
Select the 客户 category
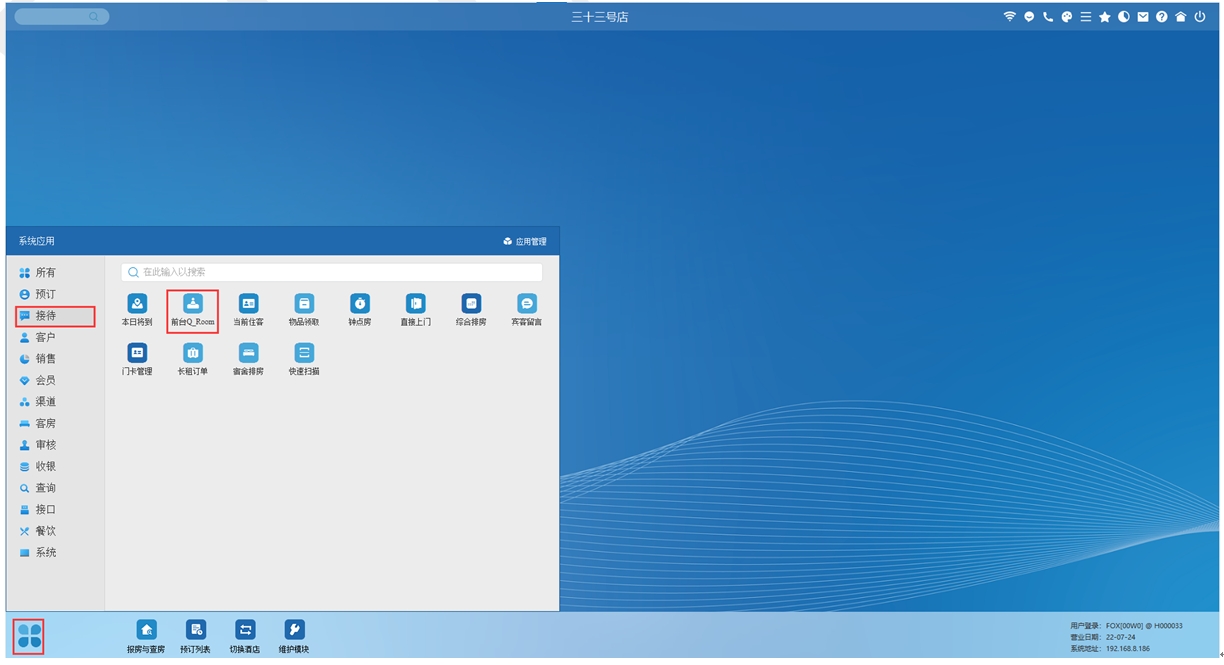[55, 337]
